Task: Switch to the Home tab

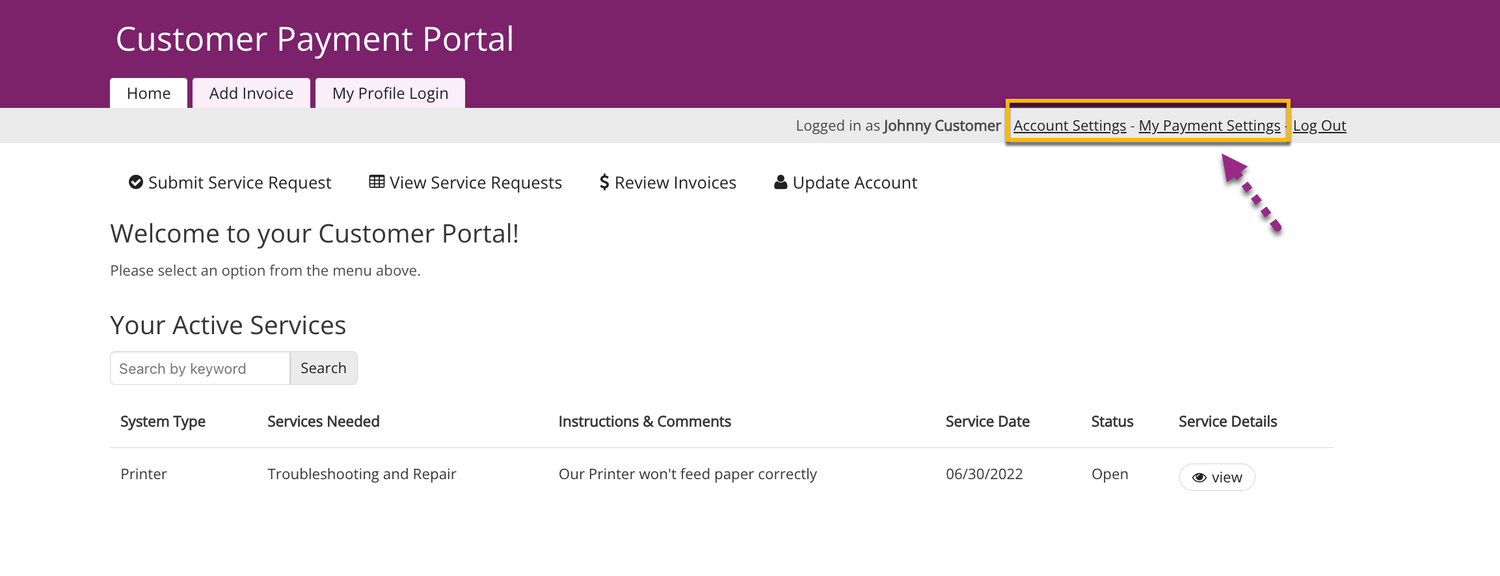Action: tap(148, 93)
